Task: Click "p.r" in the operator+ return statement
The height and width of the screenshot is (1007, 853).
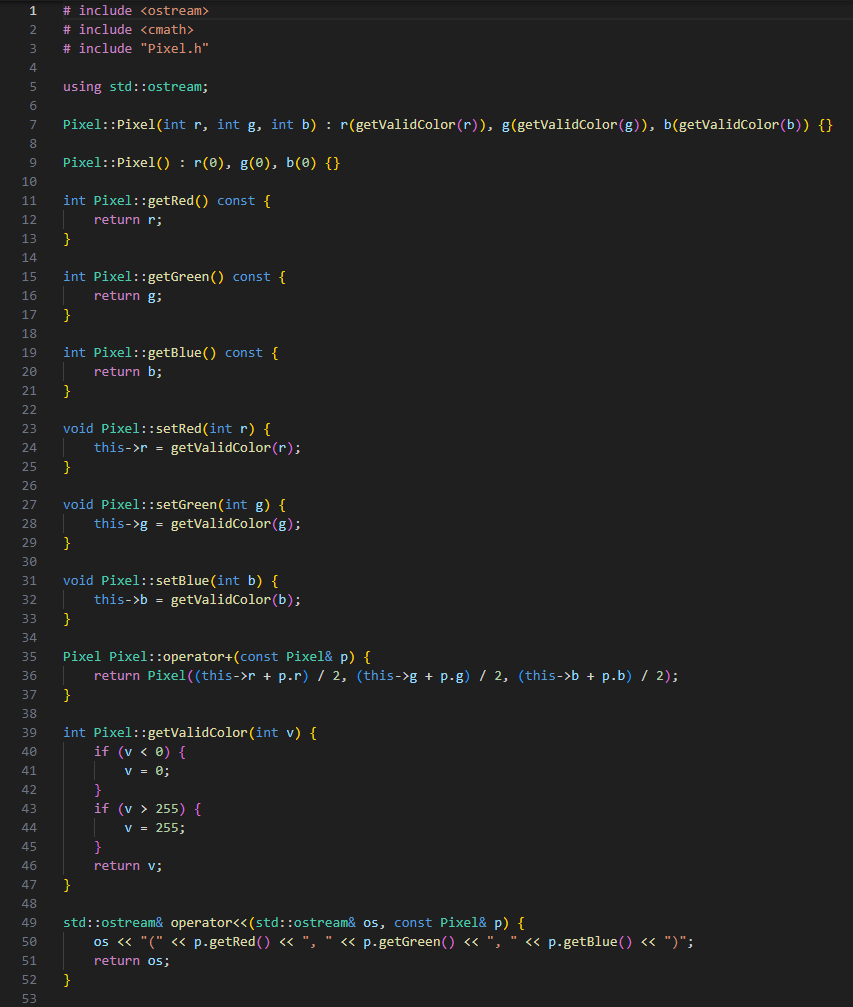Action: (290, 676)
